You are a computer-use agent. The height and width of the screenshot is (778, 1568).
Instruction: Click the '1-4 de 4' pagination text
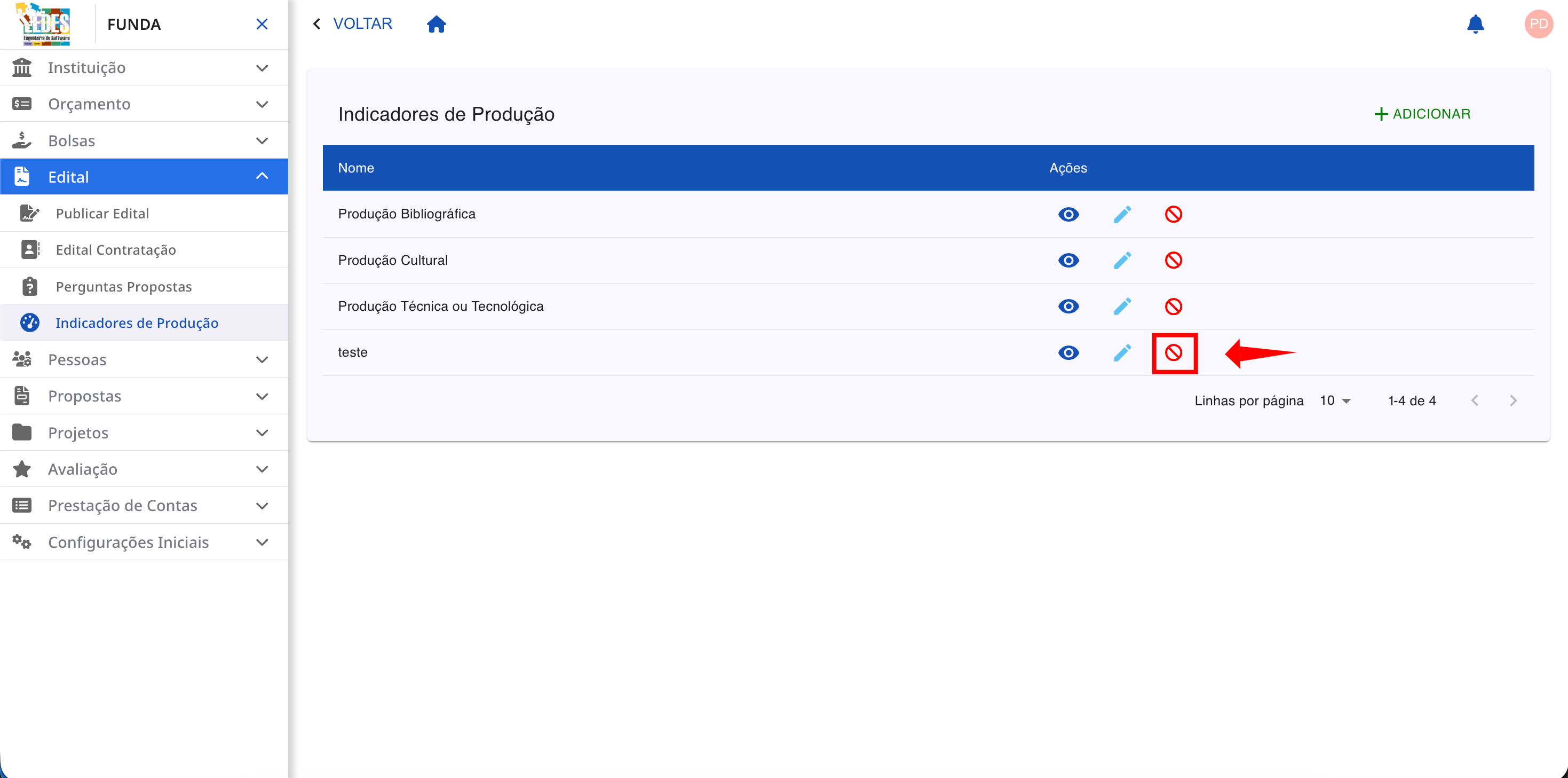point(1412,401)
